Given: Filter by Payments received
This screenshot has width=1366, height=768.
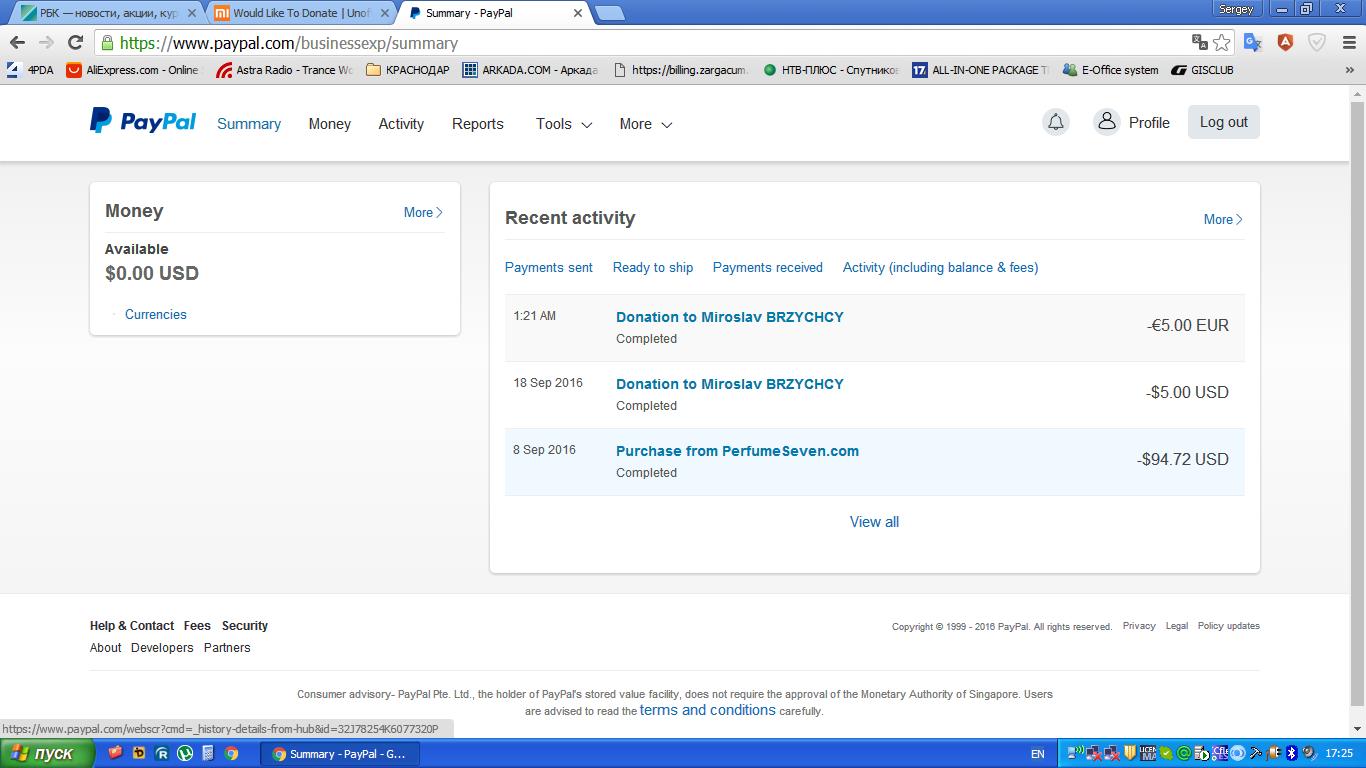Looking at the screenshot, I should pyautogui.click(x=768, y=267).
